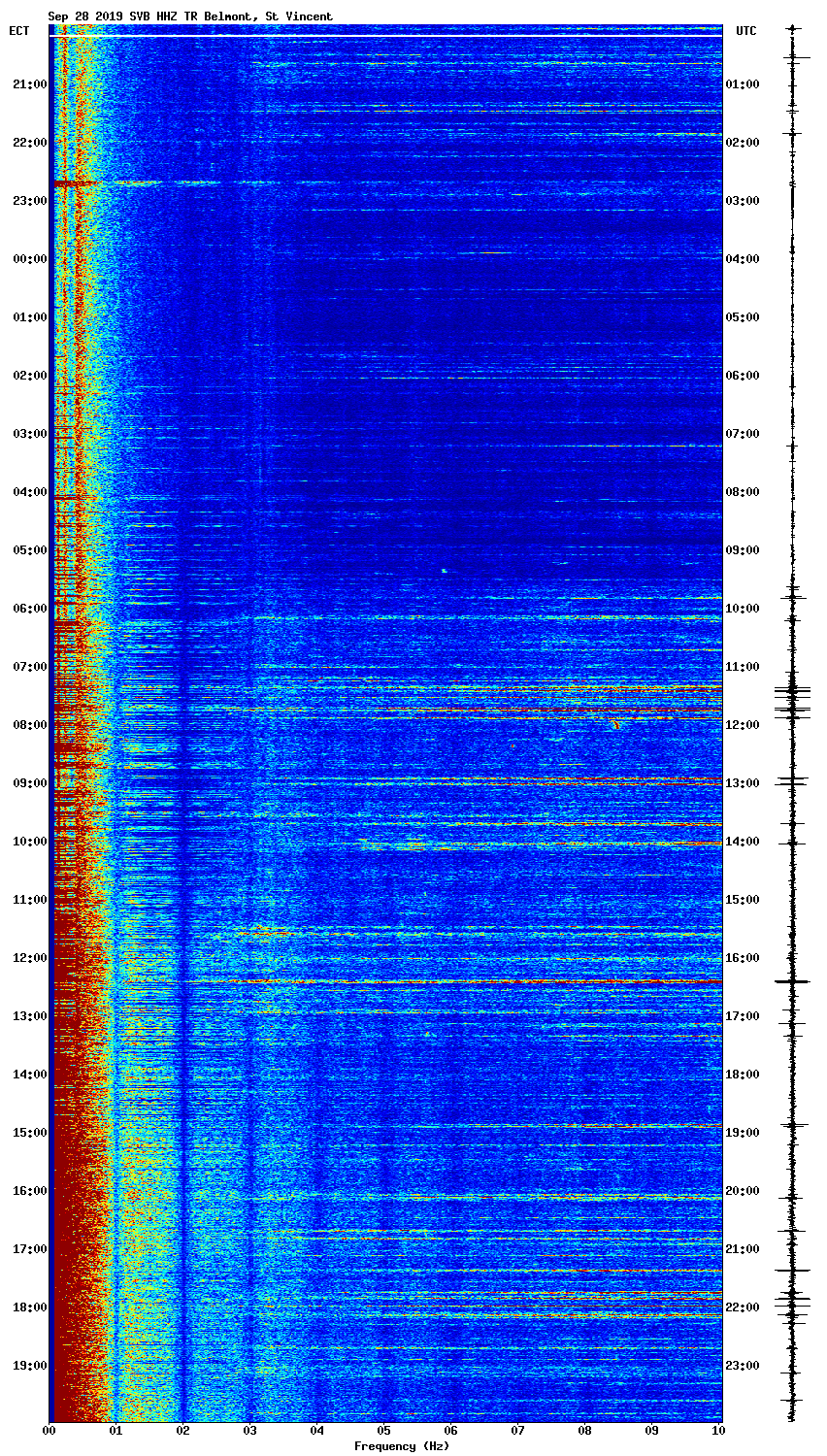Pick the 17:00 label on the UTC axis

point(744,1016)
